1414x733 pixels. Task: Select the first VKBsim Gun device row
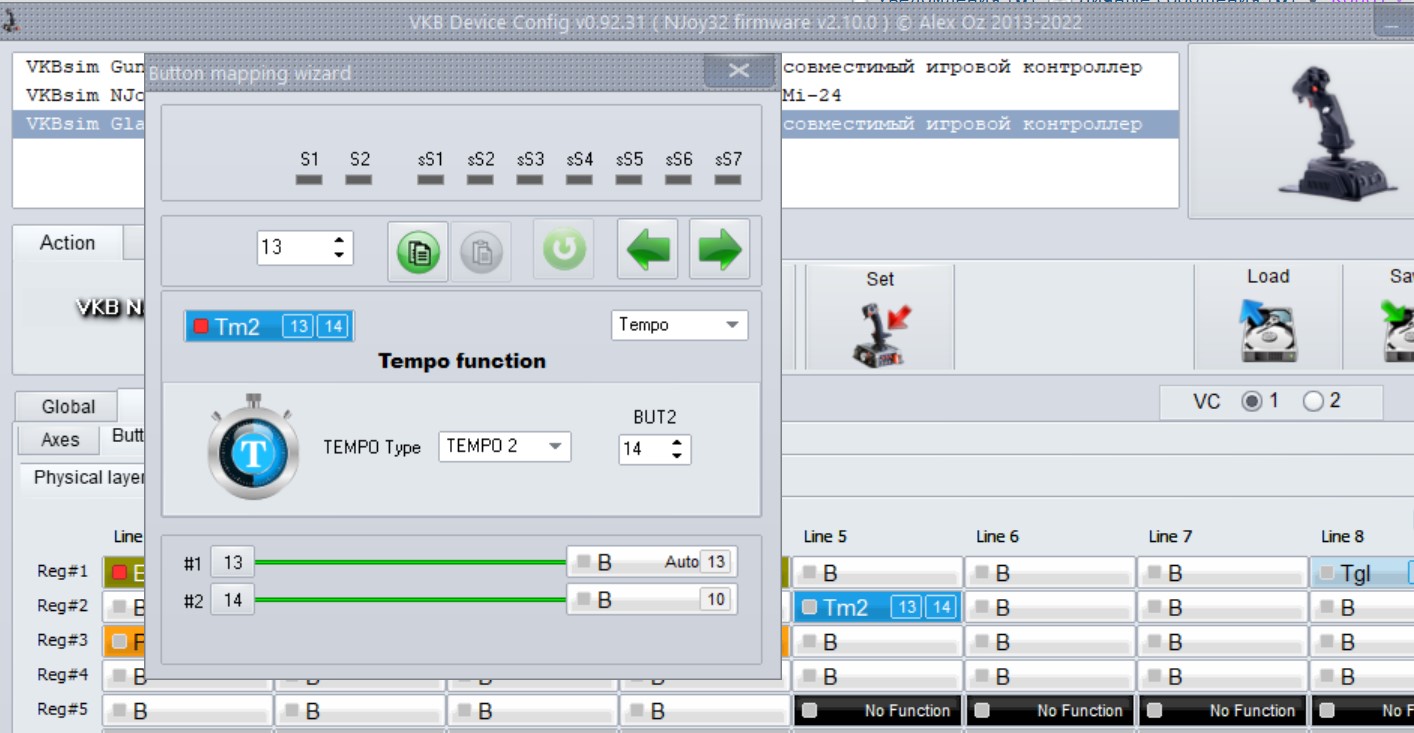point(595,68)
